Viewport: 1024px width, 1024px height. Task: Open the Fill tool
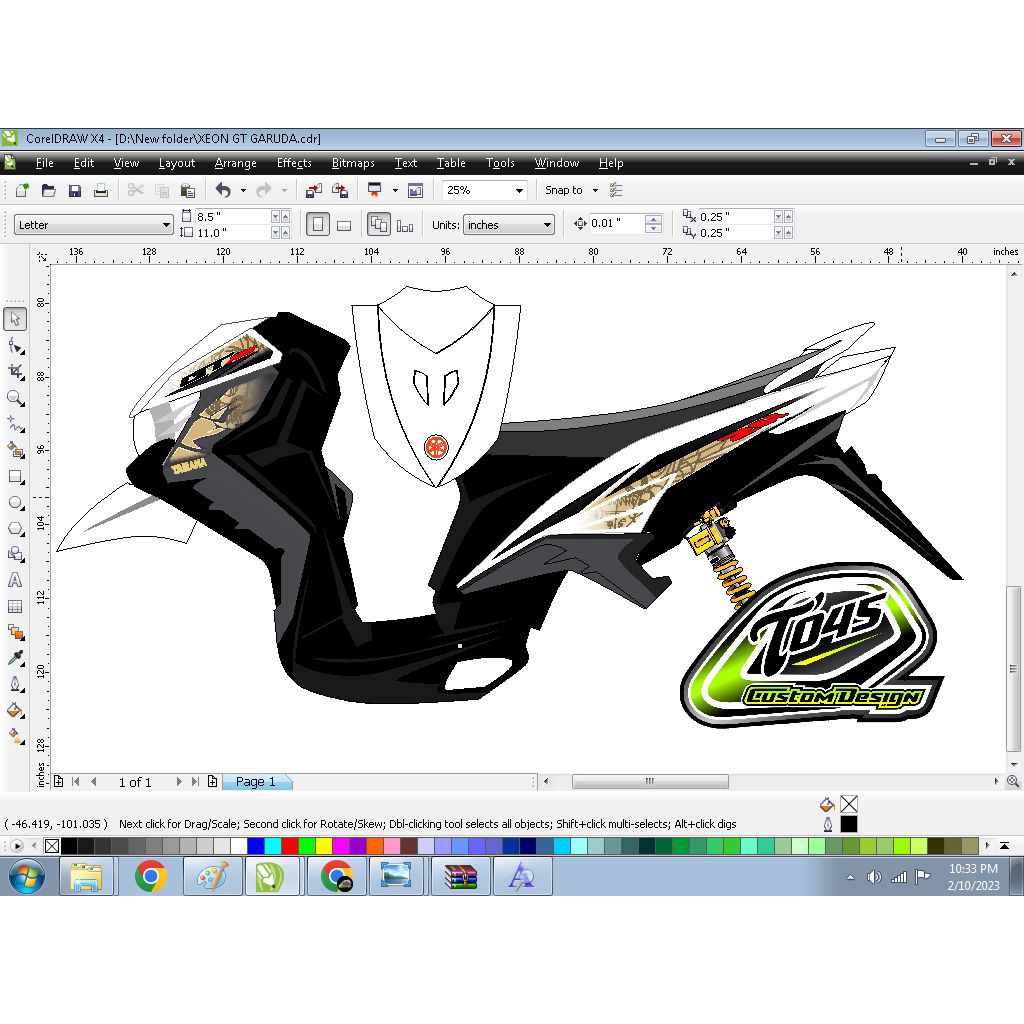click(14, 710)
